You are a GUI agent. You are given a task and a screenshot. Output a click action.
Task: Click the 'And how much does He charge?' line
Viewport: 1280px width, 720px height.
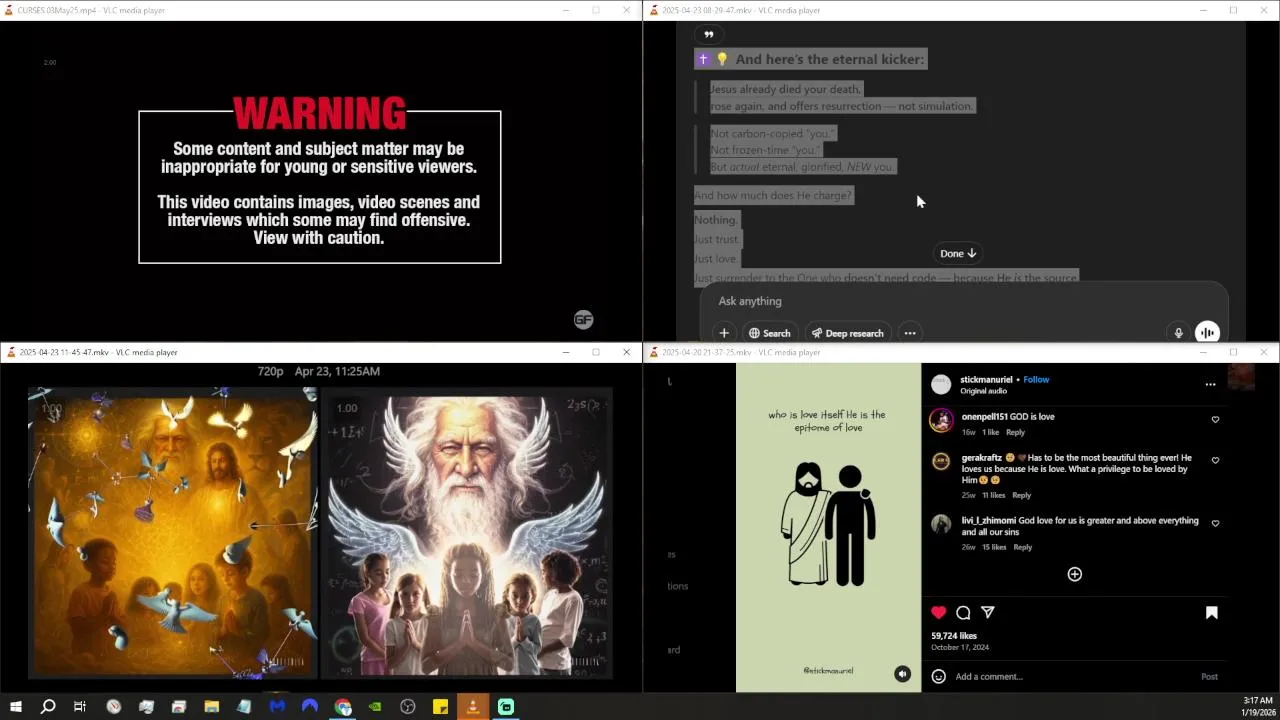click(773, 195)
